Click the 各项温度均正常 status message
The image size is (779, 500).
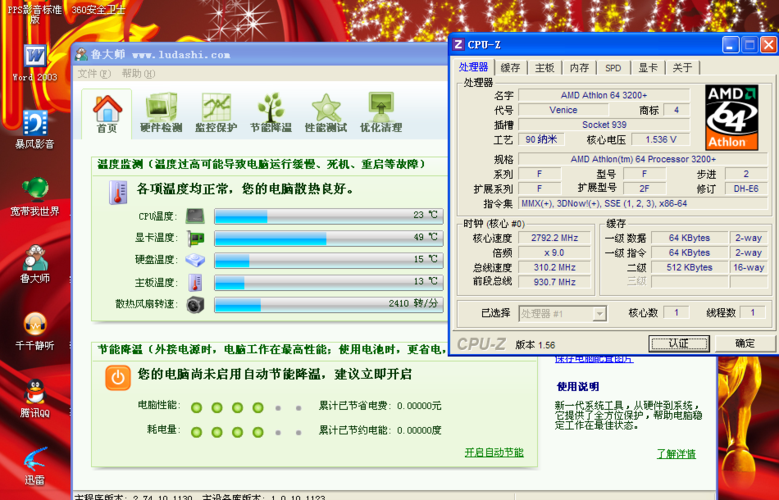(x=245, y=189)
